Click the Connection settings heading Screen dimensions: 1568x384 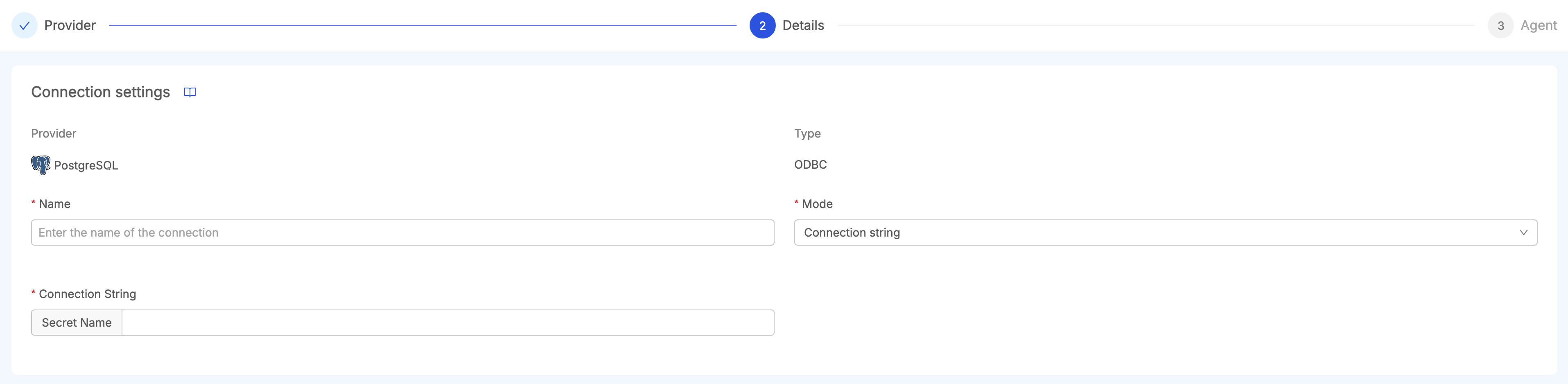coord(100,92)
